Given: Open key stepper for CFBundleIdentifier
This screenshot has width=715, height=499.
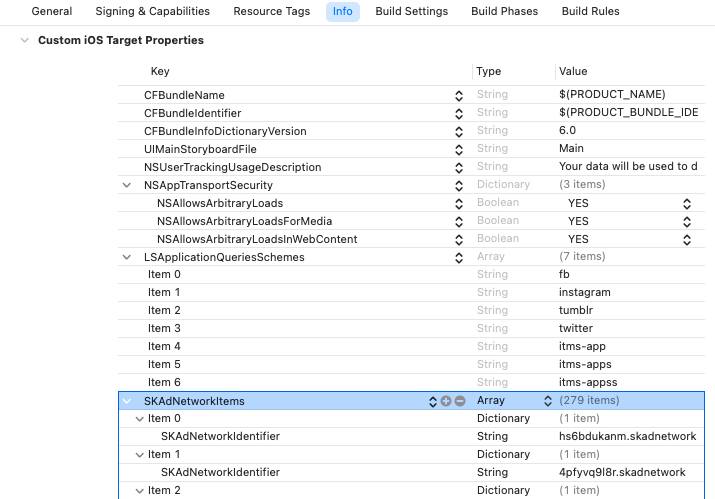Looking at the screenshot, I should coord(459,114).
